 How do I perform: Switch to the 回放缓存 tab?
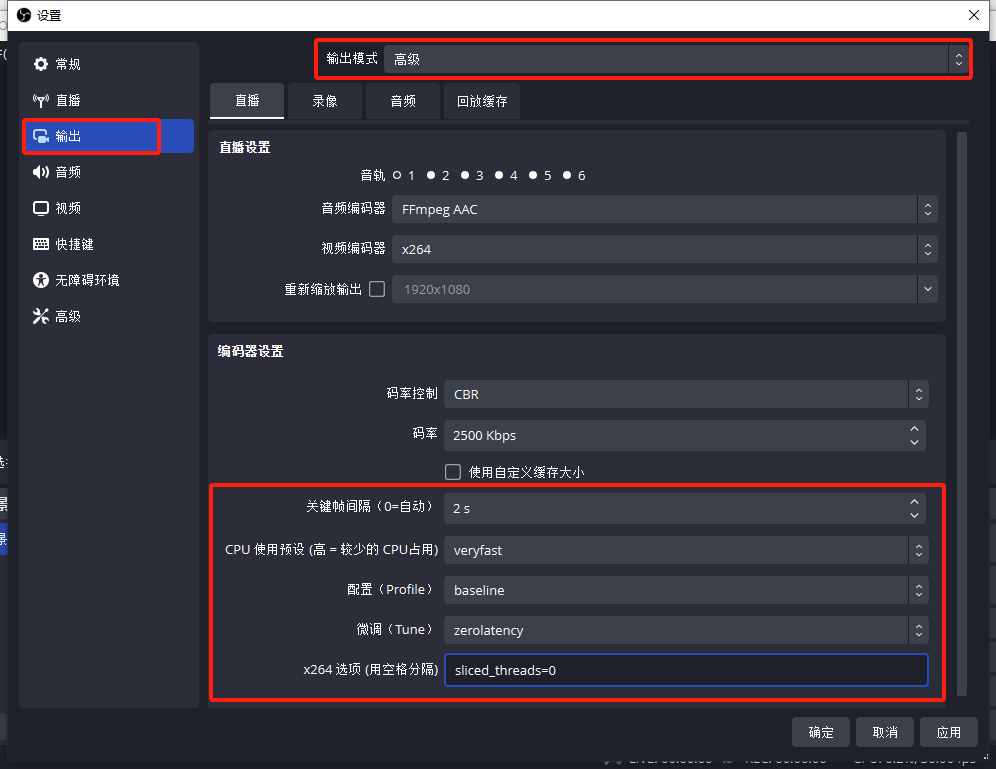482,101
